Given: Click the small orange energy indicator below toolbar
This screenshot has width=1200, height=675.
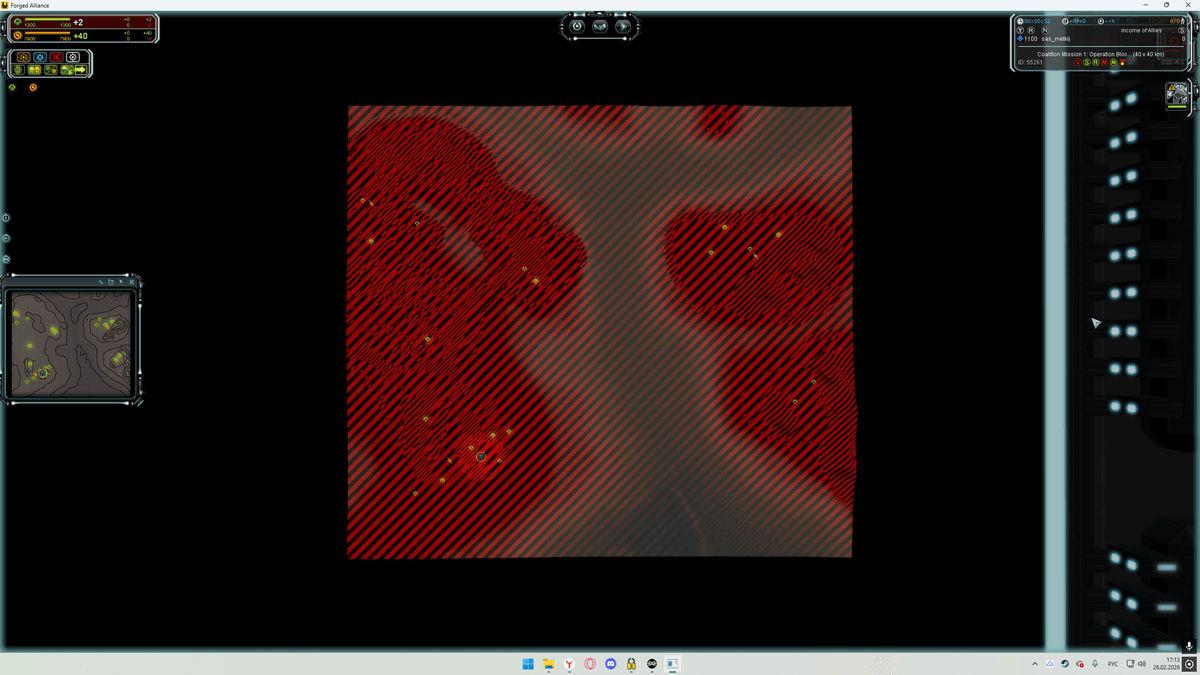Looking at the screenshot, I should pos(33,87).
